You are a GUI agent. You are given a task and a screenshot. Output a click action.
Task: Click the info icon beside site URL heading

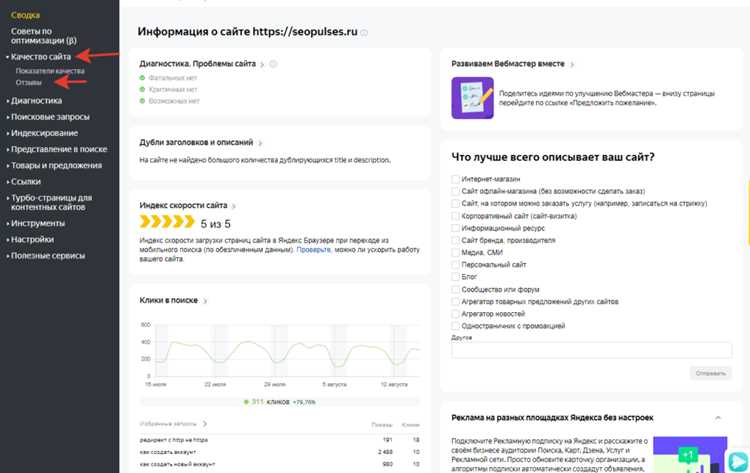[x=364, y=33]
